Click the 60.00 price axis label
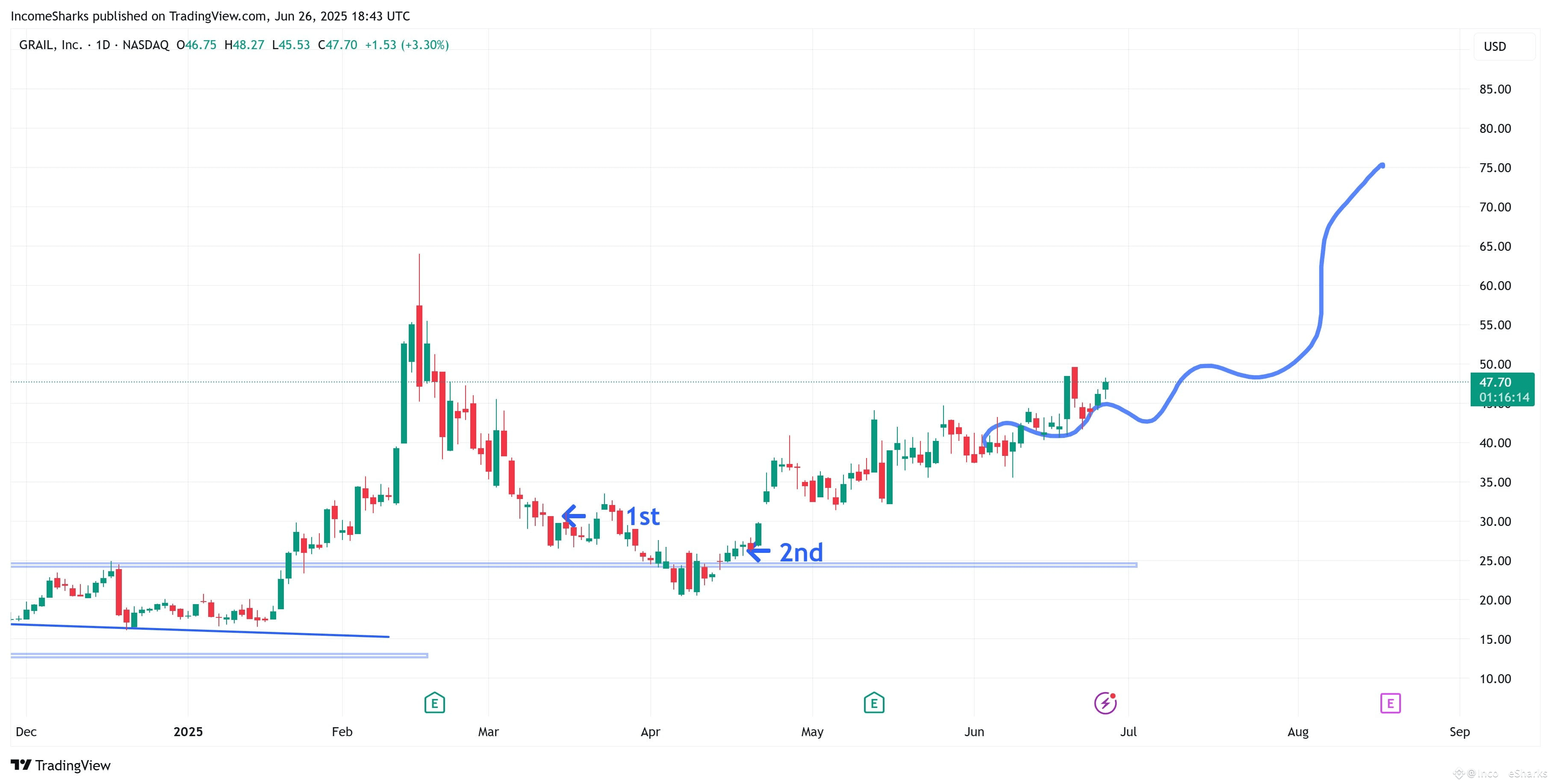 1495,286
